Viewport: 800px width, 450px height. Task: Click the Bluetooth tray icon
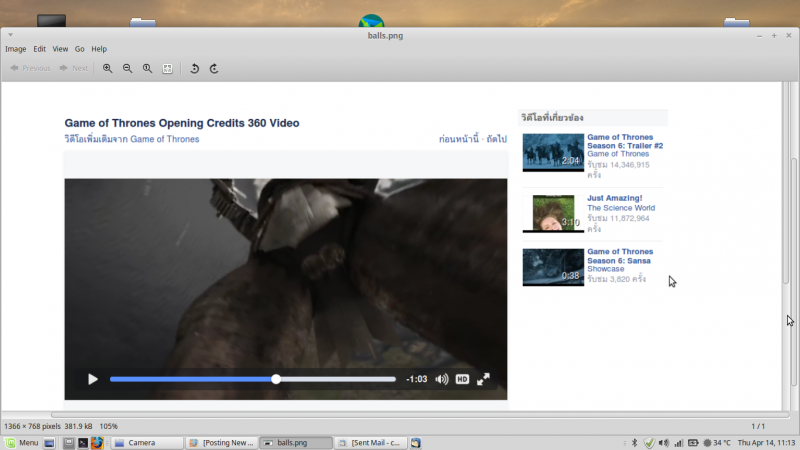[635, 443]
